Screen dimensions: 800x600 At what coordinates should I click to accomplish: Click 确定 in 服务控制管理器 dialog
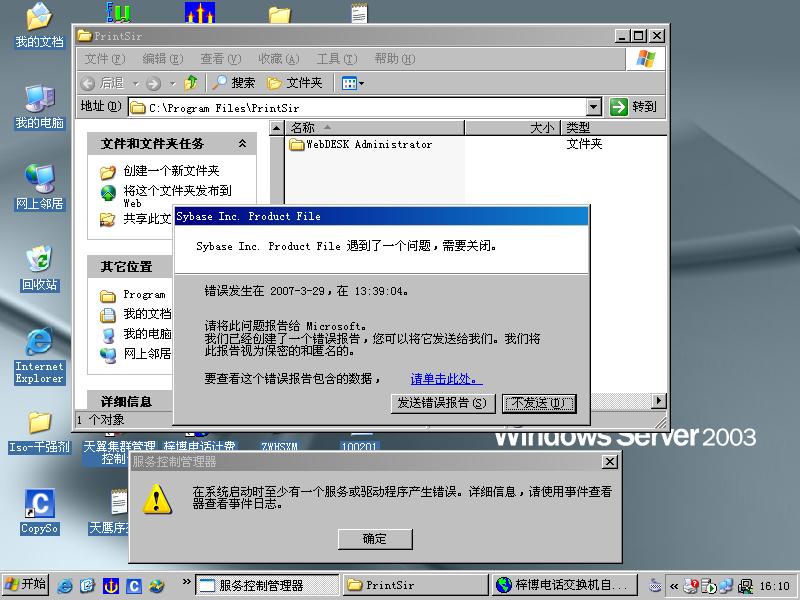375,539
